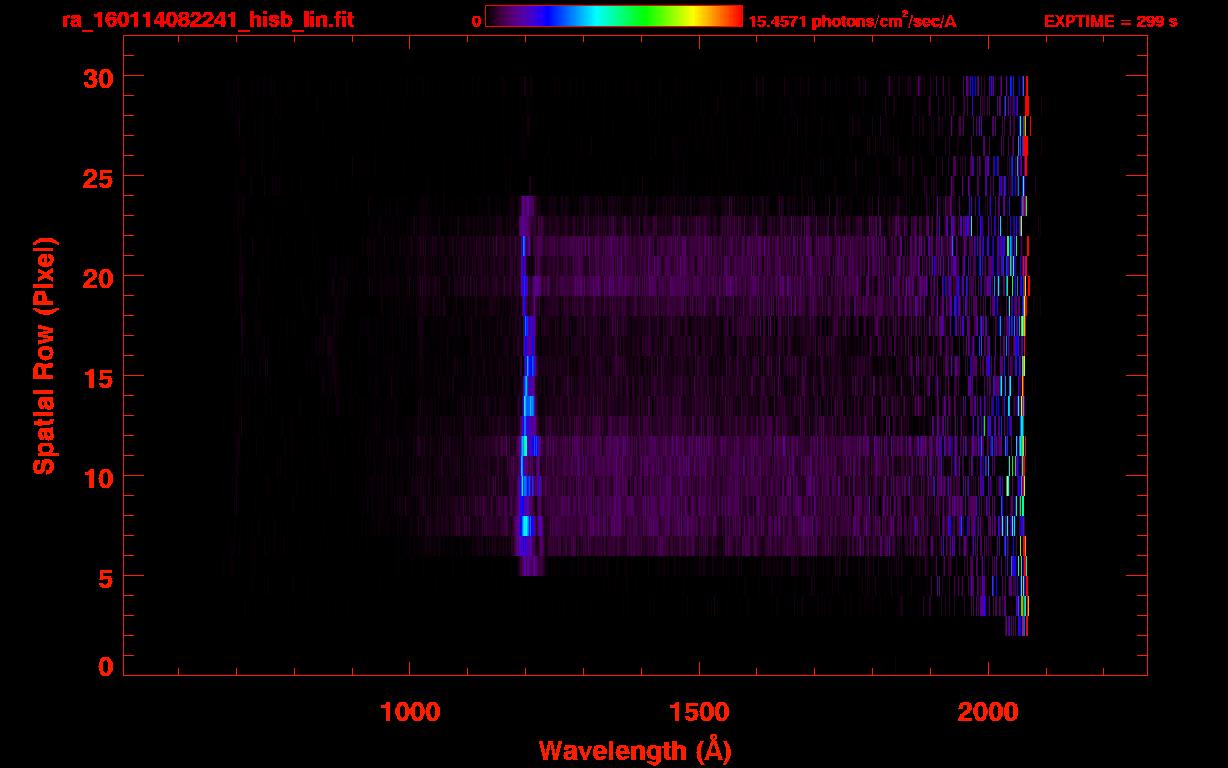Viewport: 1228px width, 768px height.
Task: Click the x-axis tick label 2000
Action: coord(988,711)
